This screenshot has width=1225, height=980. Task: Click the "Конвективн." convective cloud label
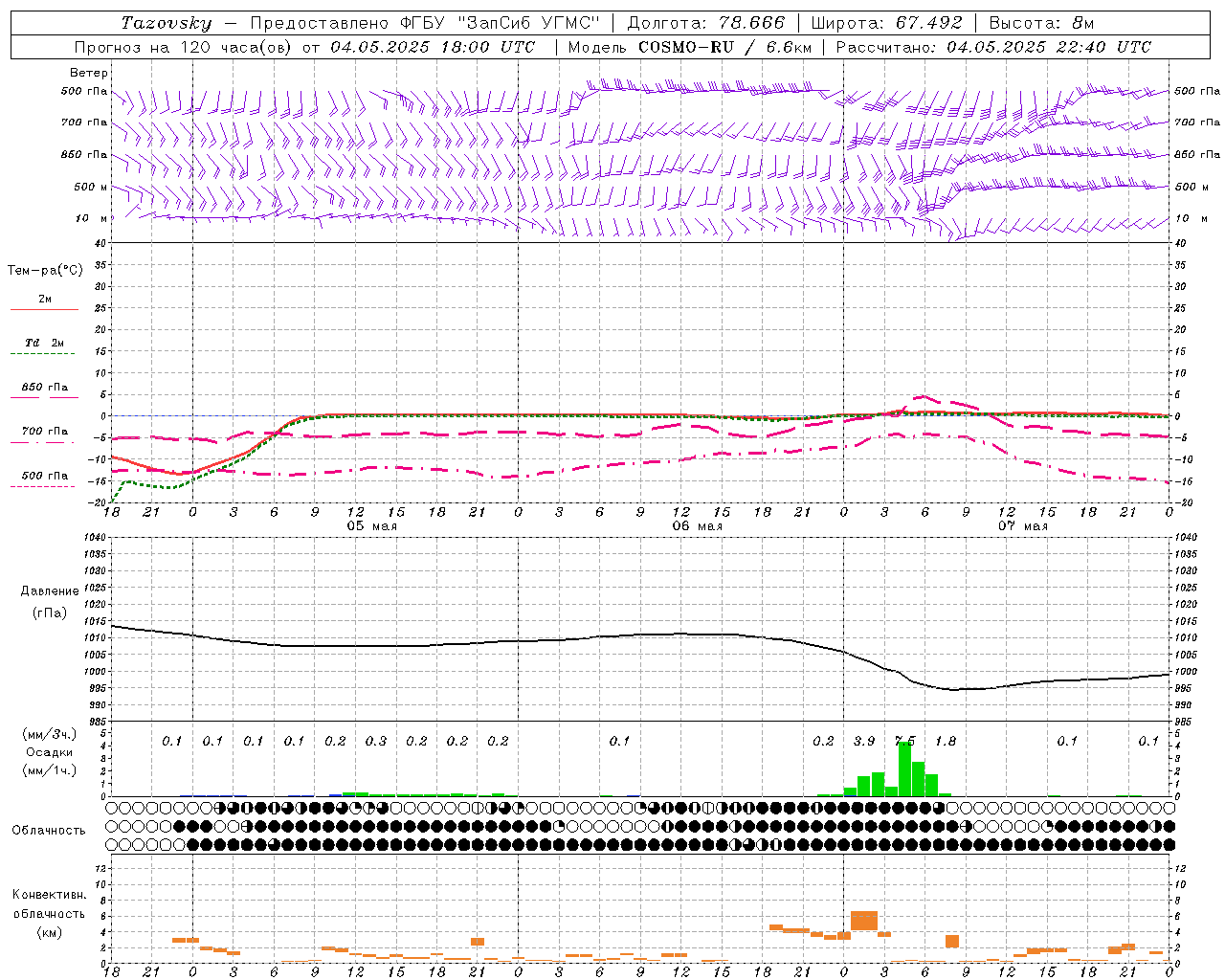[49, 895]
